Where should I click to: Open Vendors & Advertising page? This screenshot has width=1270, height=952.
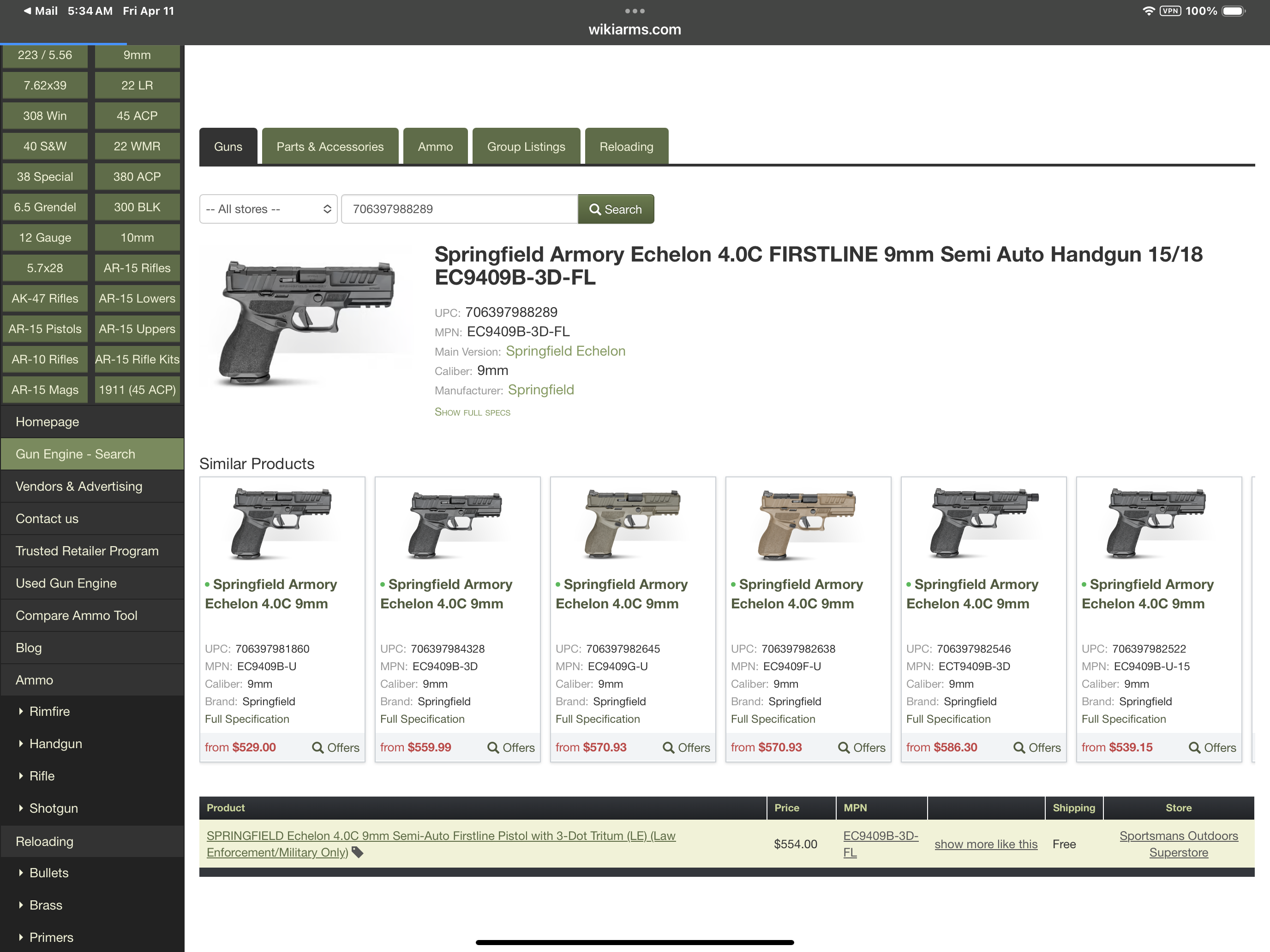pos(92,486)
